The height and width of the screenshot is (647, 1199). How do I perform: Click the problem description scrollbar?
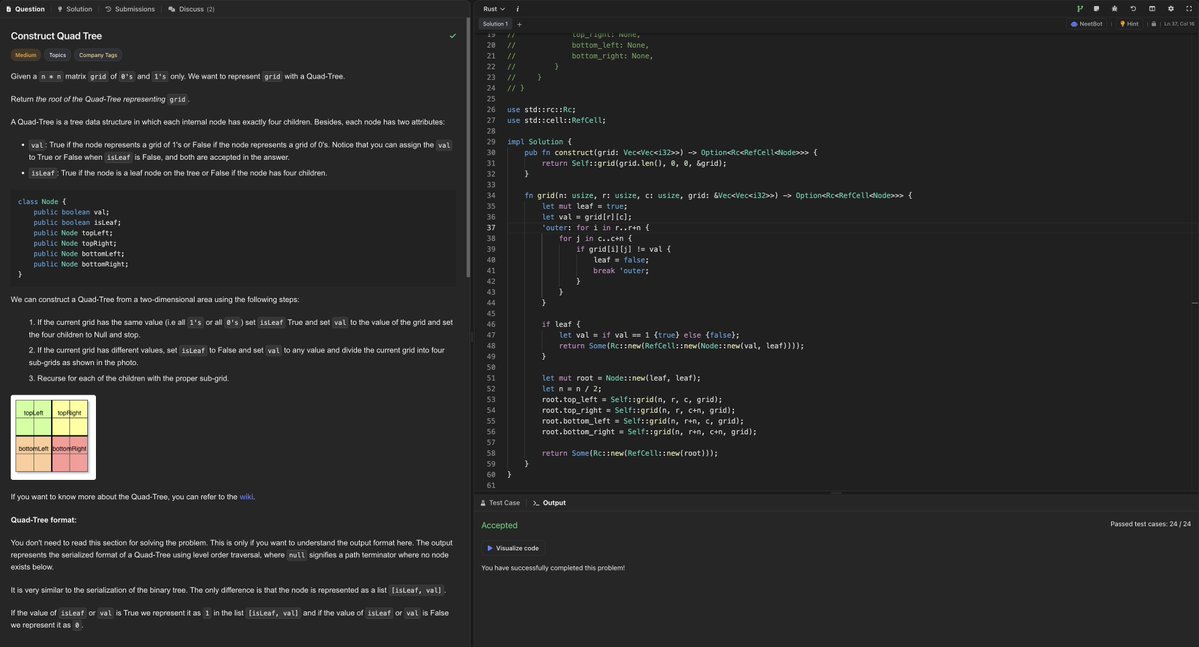click(x=468, y=149)
